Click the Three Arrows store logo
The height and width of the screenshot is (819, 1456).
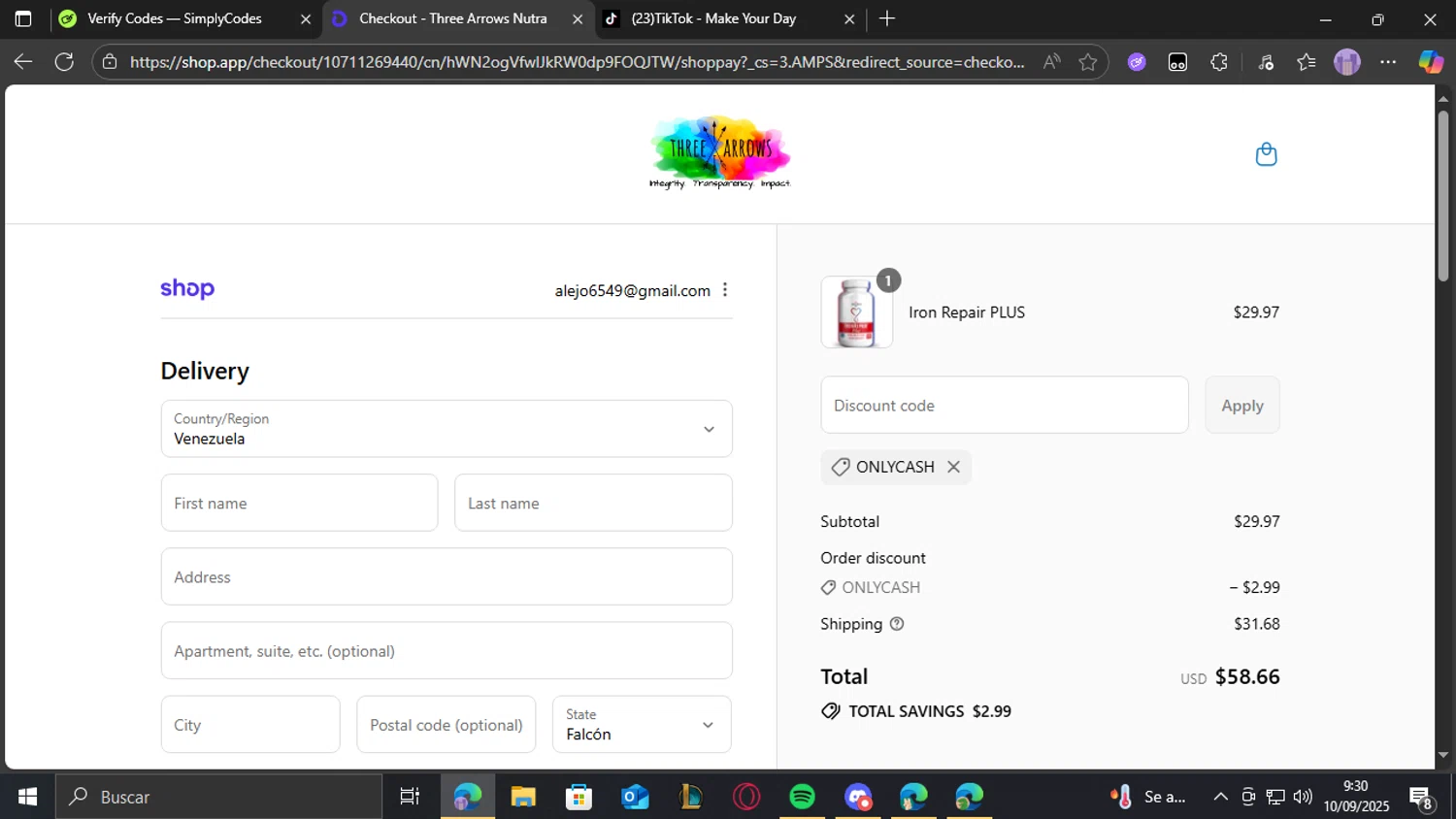(719, 153)
